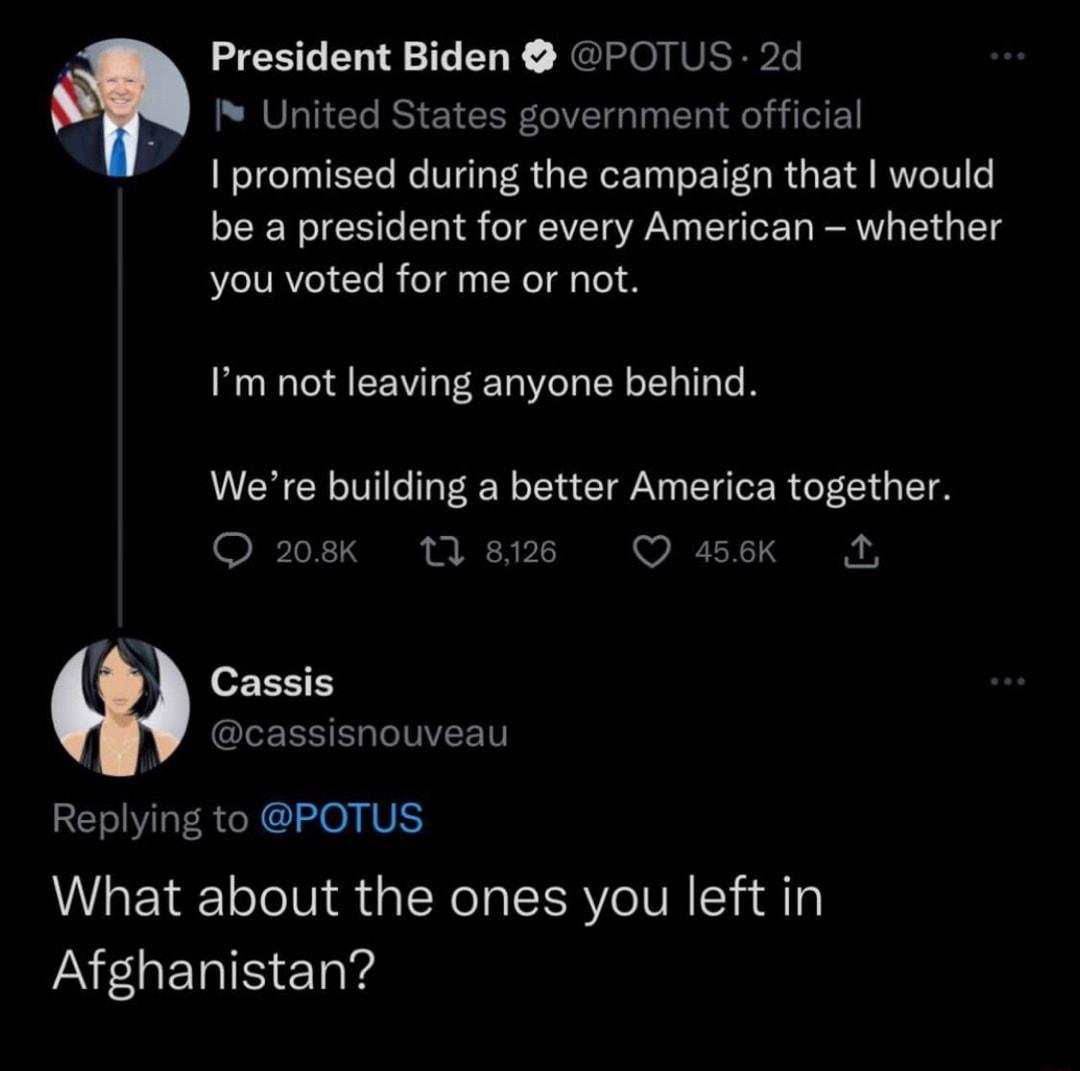Click the blue @POTUS link after Replying to

[341, 819]
